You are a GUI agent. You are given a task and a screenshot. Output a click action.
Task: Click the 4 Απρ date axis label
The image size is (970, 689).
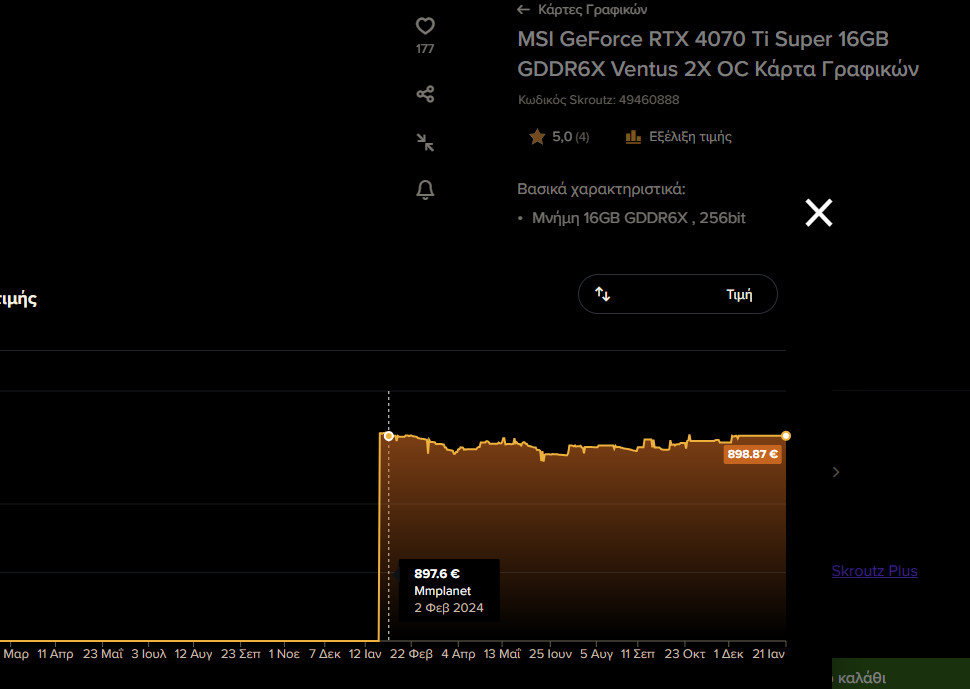pyautogui.click(x=458, y=654)
